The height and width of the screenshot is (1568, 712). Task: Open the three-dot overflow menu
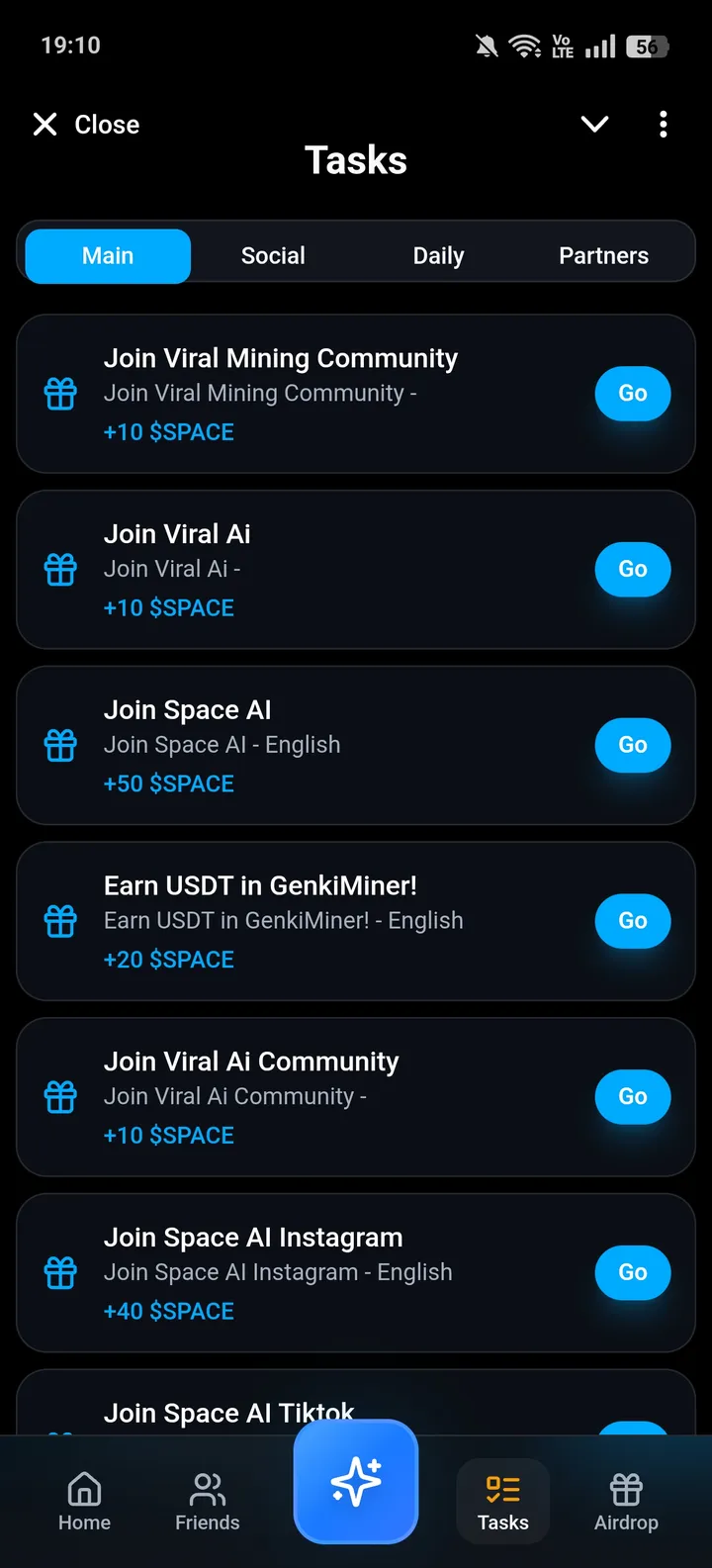click(x=663, y=125)
